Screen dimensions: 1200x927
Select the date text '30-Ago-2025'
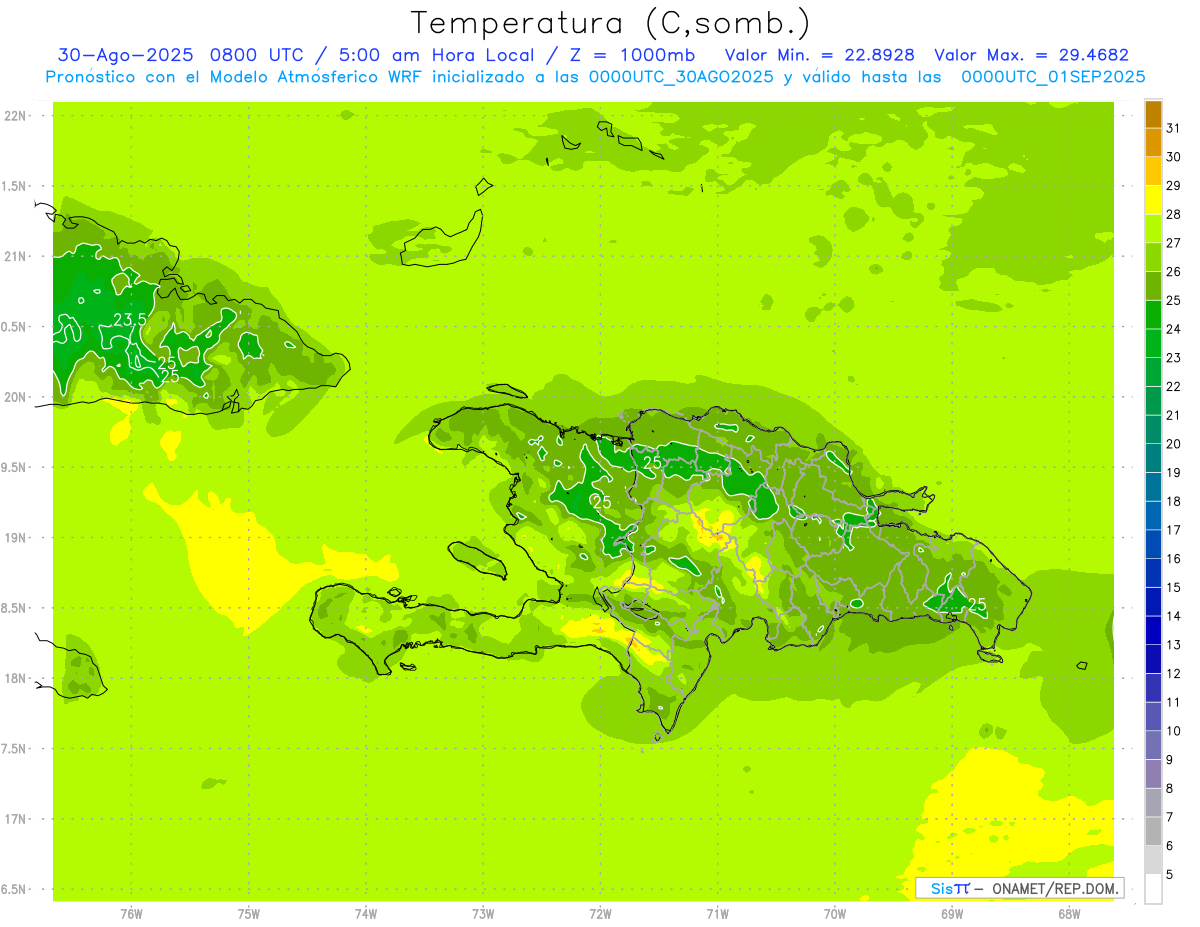point(126,55)
